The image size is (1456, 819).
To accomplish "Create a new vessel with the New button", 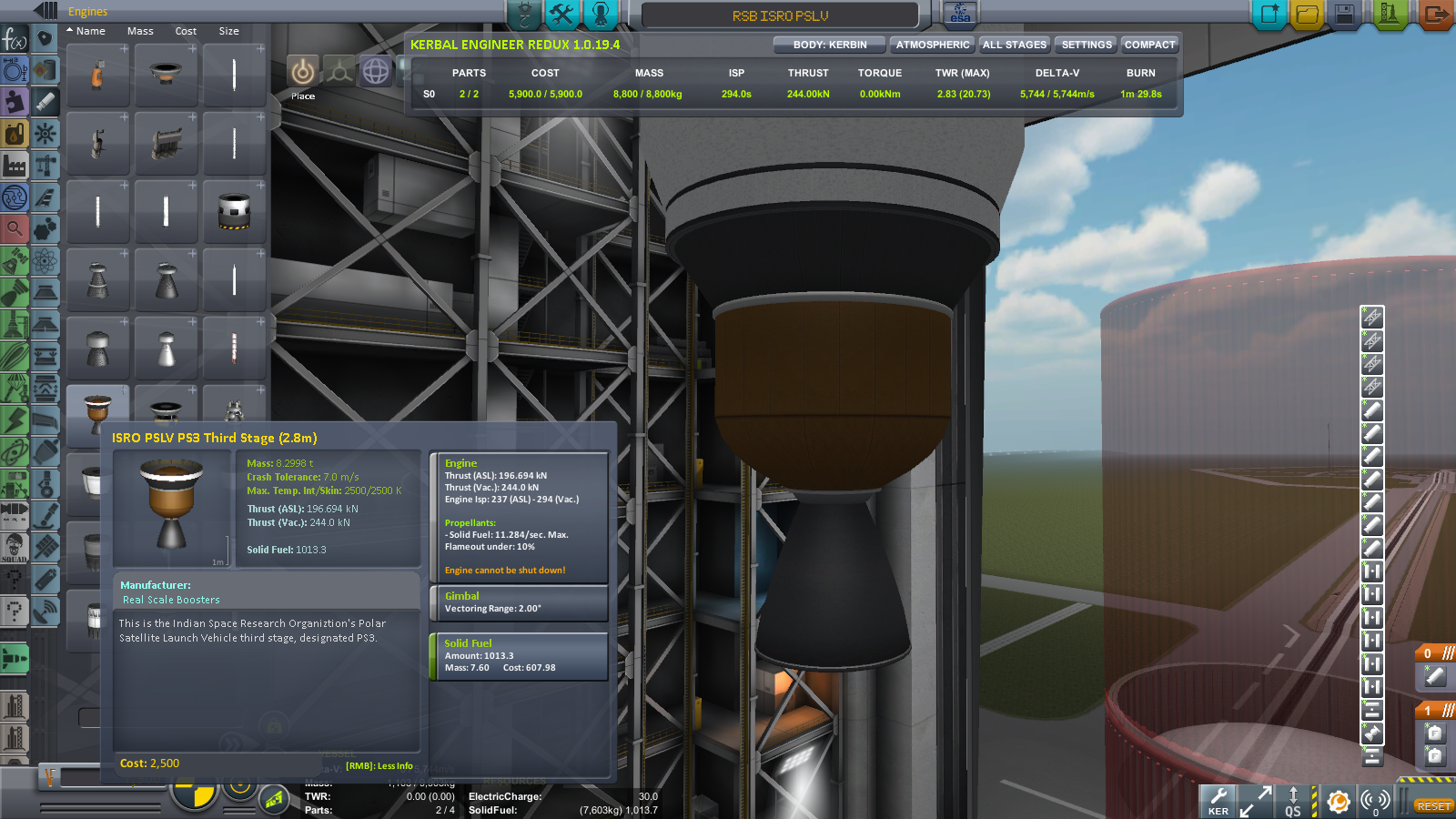I will (1269, 15).
